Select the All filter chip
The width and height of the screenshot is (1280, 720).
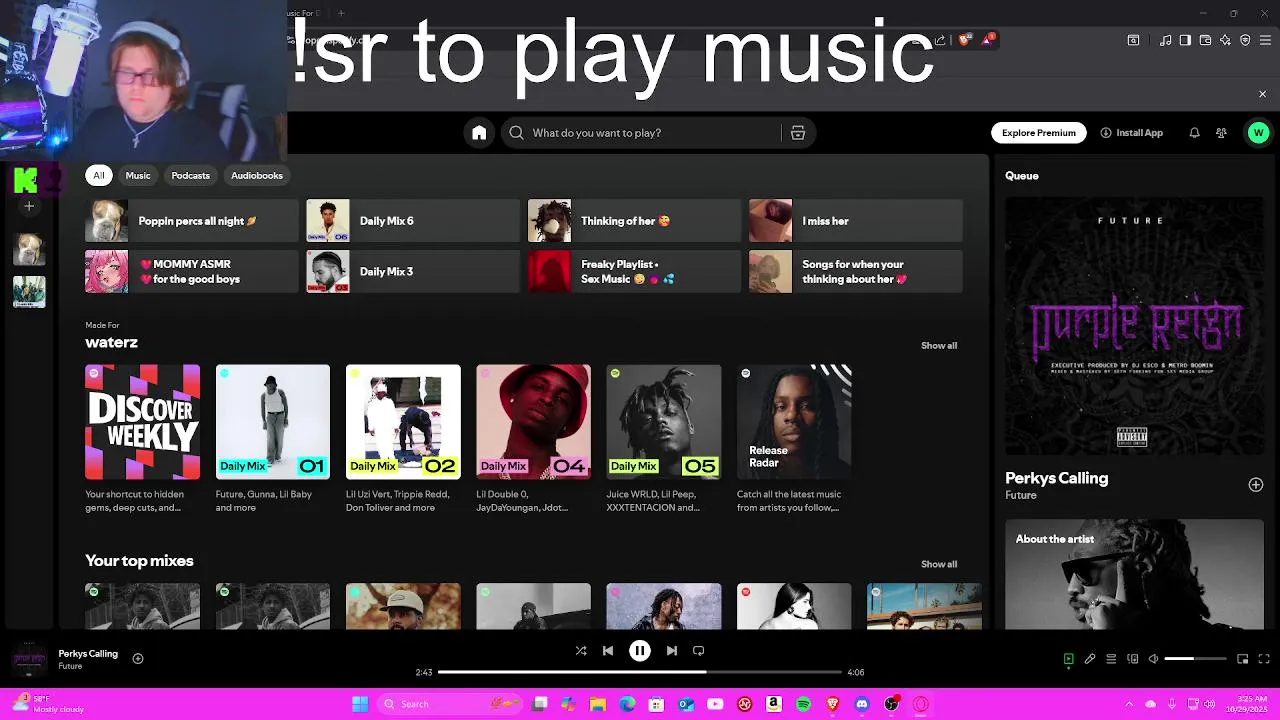click(99, 175)
